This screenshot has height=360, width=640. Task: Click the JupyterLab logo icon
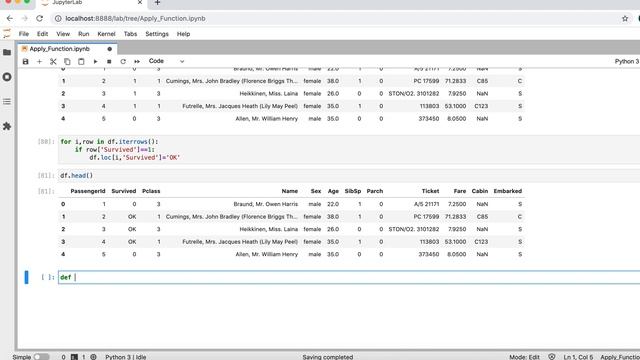click(x=7, y=33)
